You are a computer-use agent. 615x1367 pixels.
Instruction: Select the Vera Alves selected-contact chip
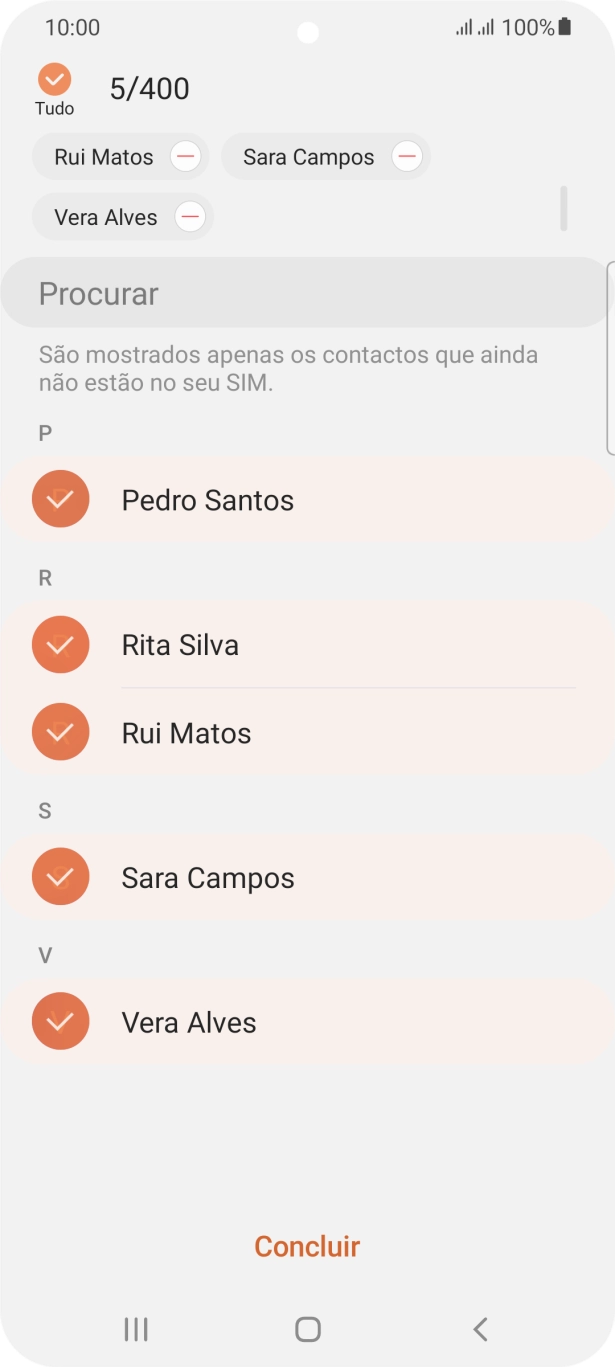108,217
